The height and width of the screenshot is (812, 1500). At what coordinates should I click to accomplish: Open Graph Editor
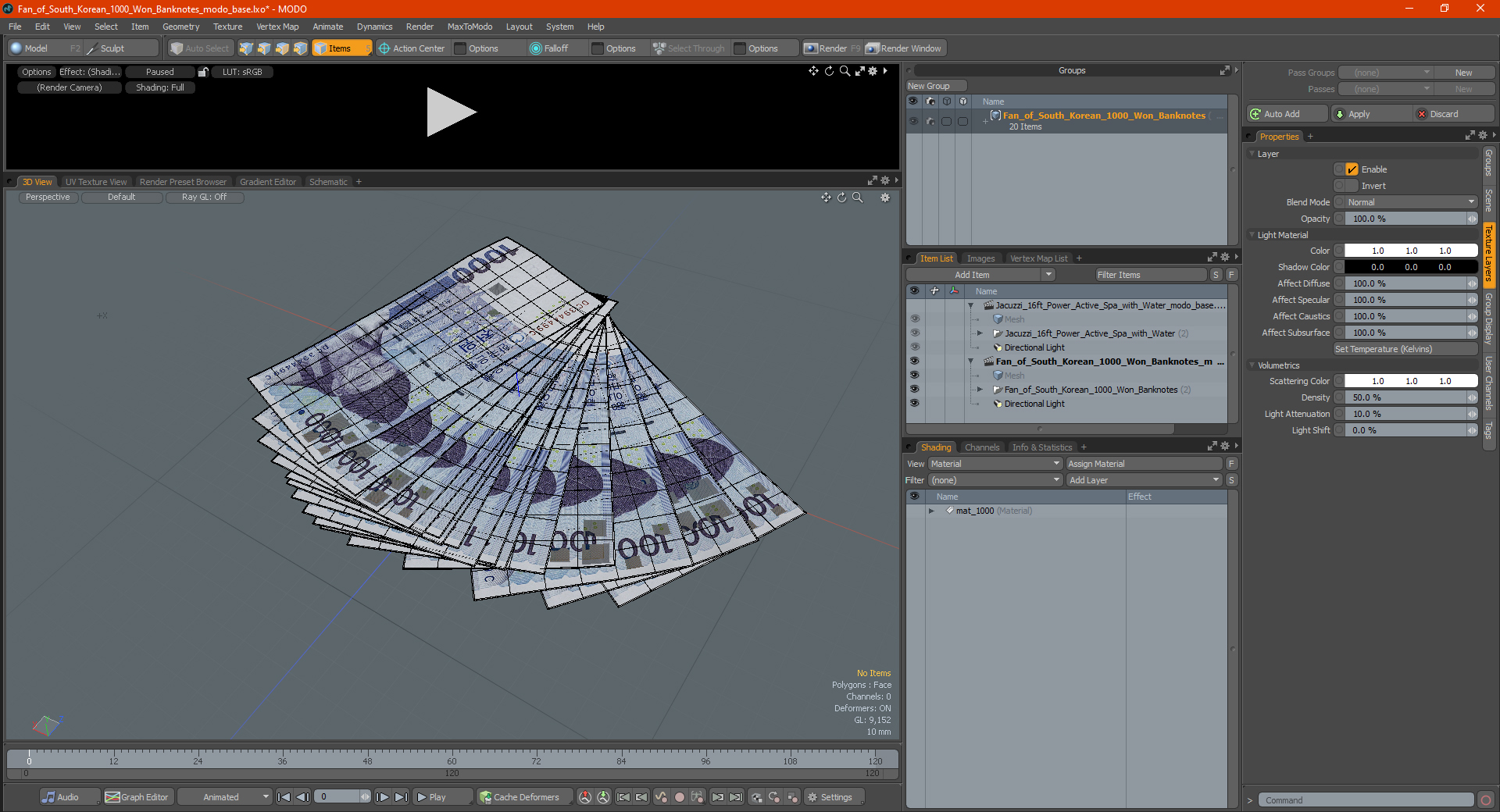coord(137,797)
